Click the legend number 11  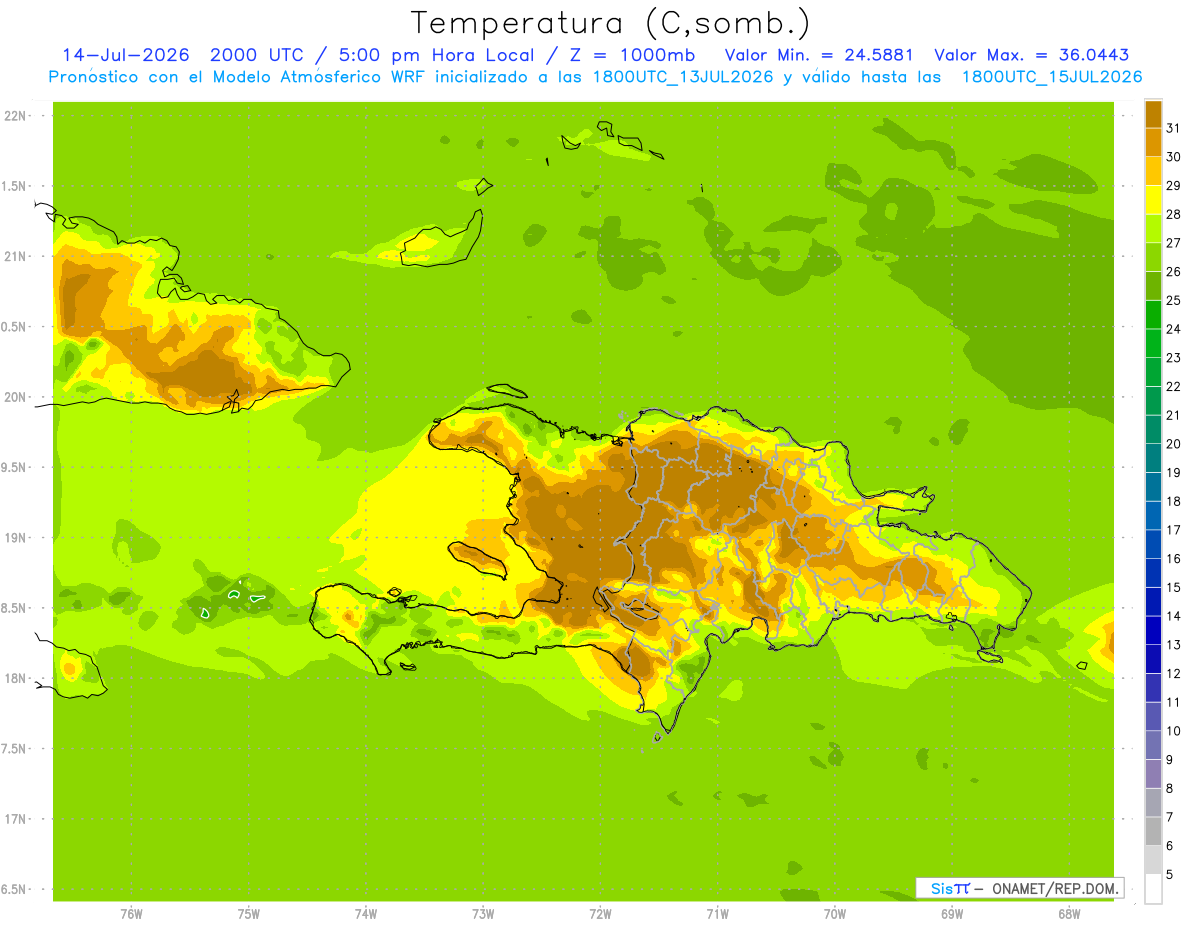[1174, 702]
